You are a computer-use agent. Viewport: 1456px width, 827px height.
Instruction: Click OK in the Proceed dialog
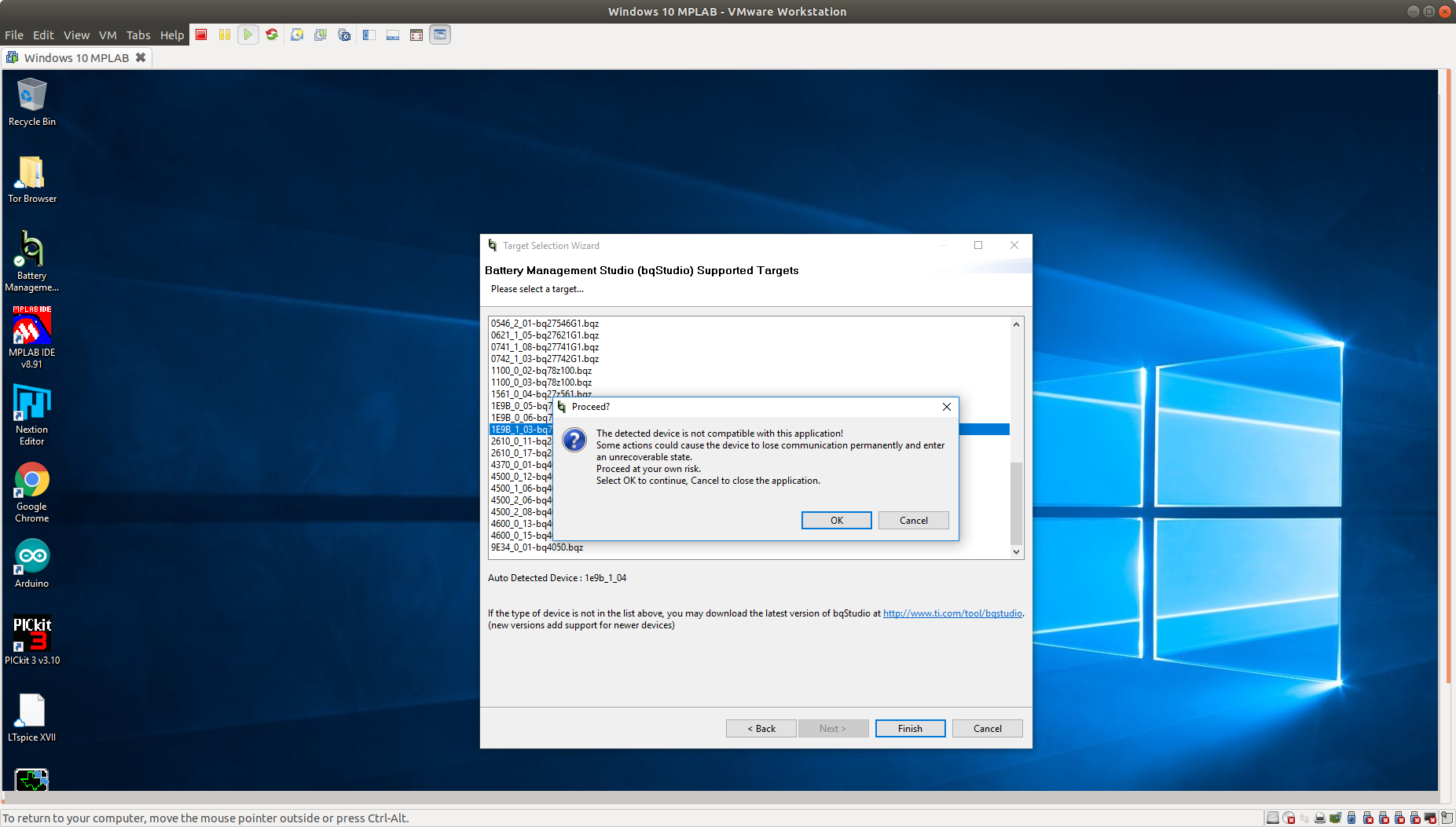tap(837, 521)
